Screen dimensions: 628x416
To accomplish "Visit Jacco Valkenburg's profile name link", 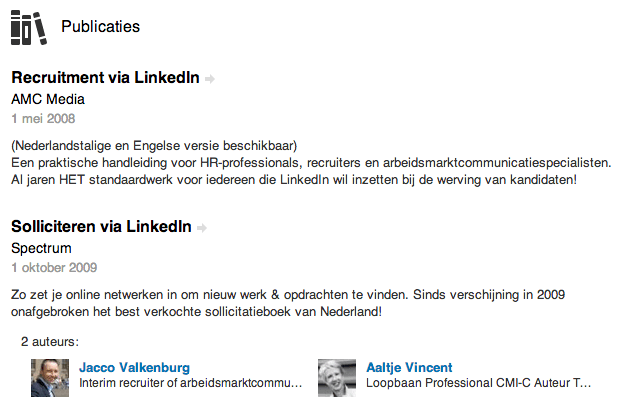I will pos(134,367).
